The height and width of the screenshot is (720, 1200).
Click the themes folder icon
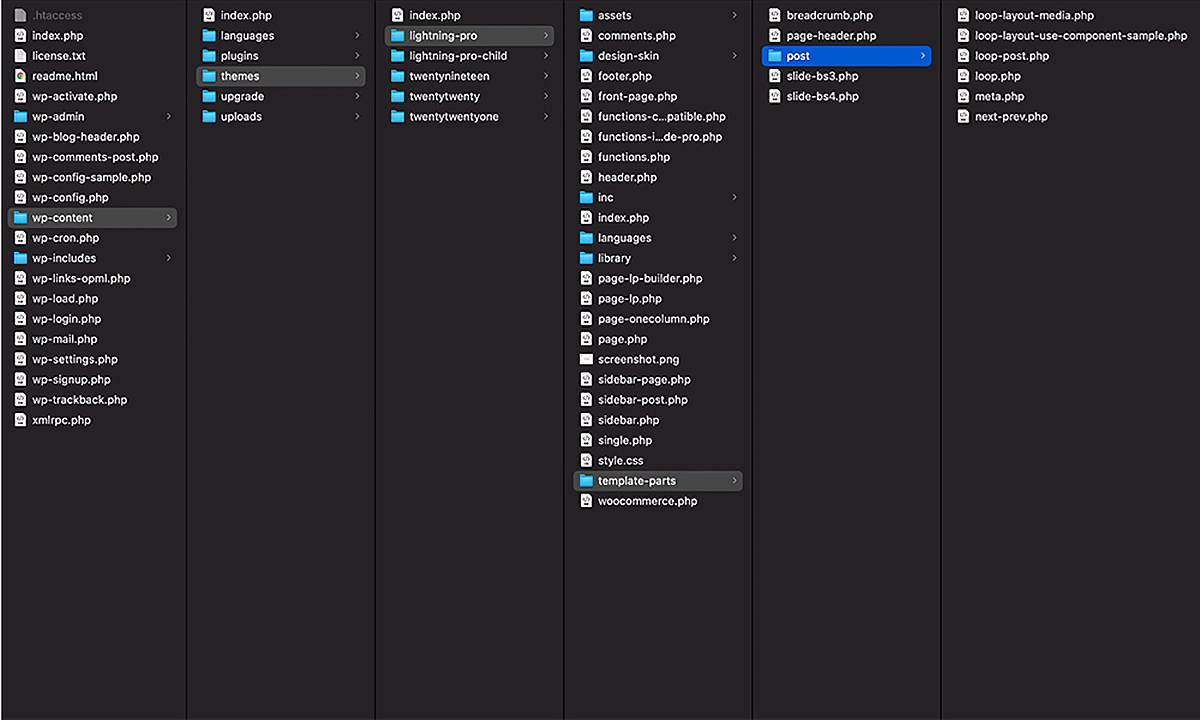tap(209, 76)
